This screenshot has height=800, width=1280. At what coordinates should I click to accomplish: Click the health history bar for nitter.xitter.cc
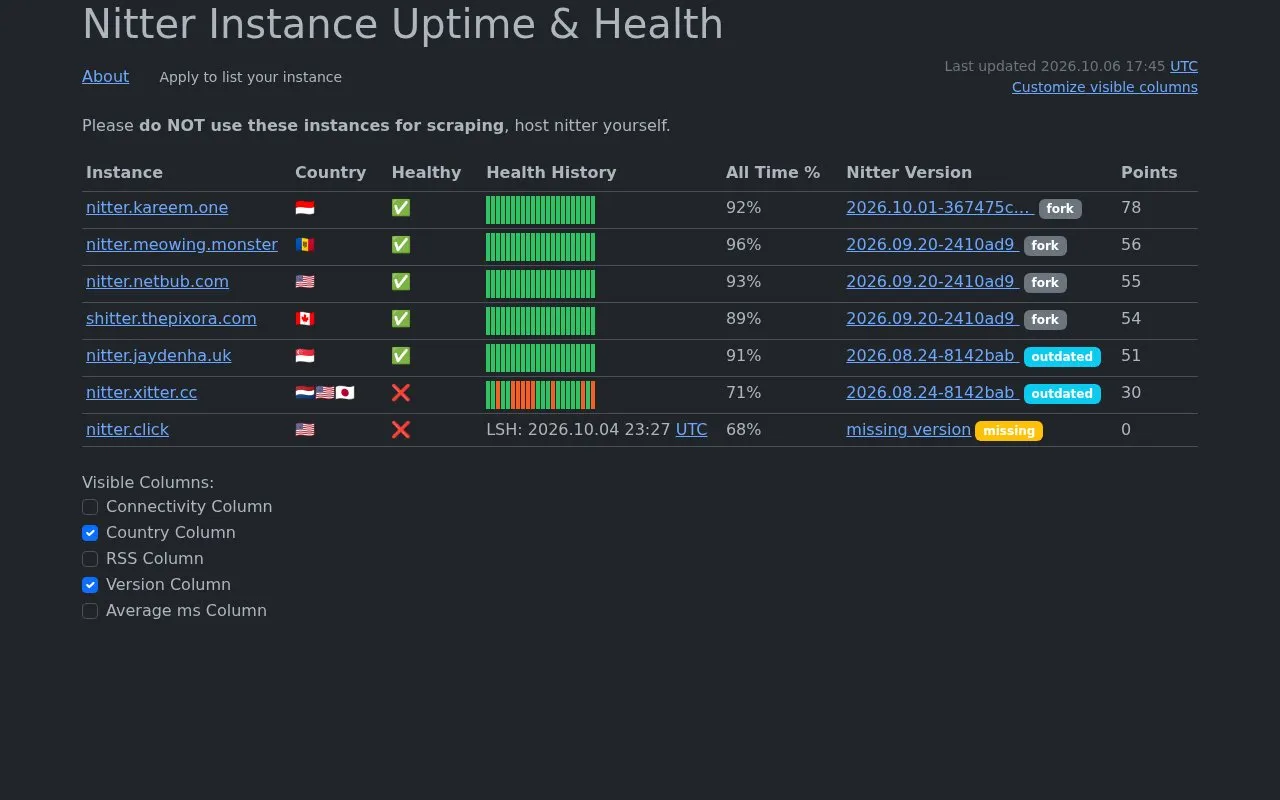click(540, 395)
